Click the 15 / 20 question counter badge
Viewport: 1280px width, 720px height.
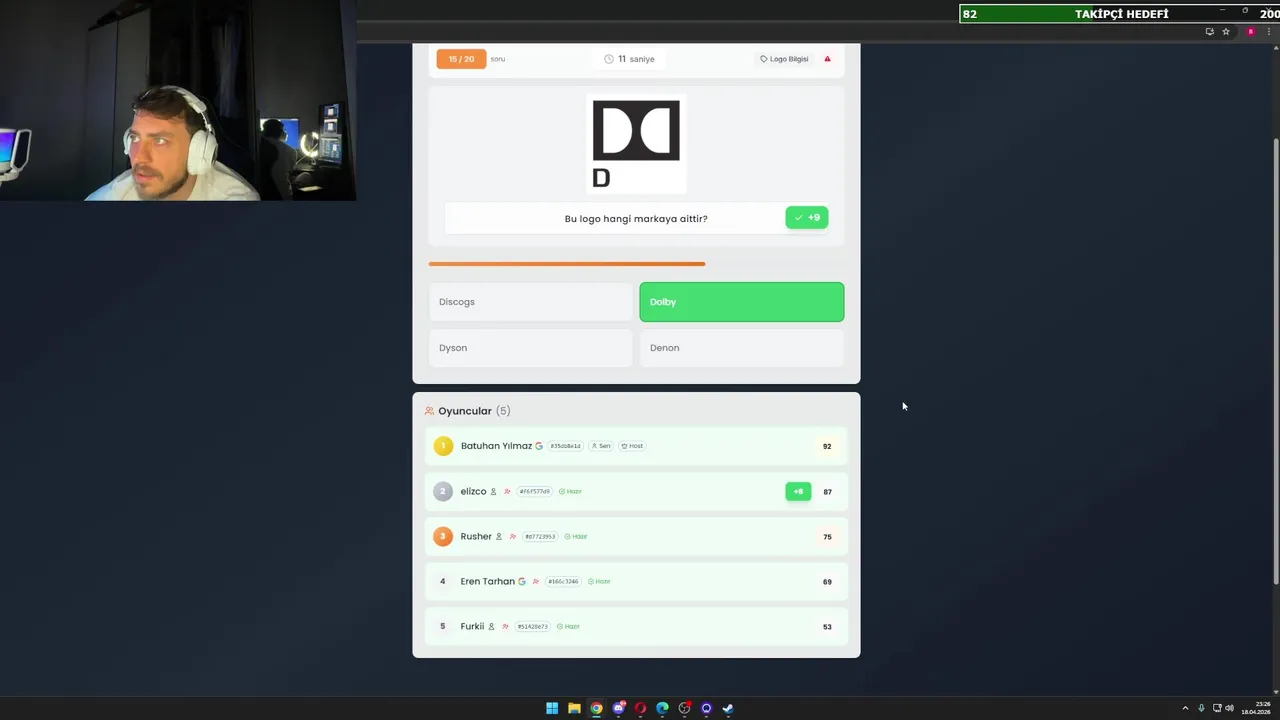[461, 59]
